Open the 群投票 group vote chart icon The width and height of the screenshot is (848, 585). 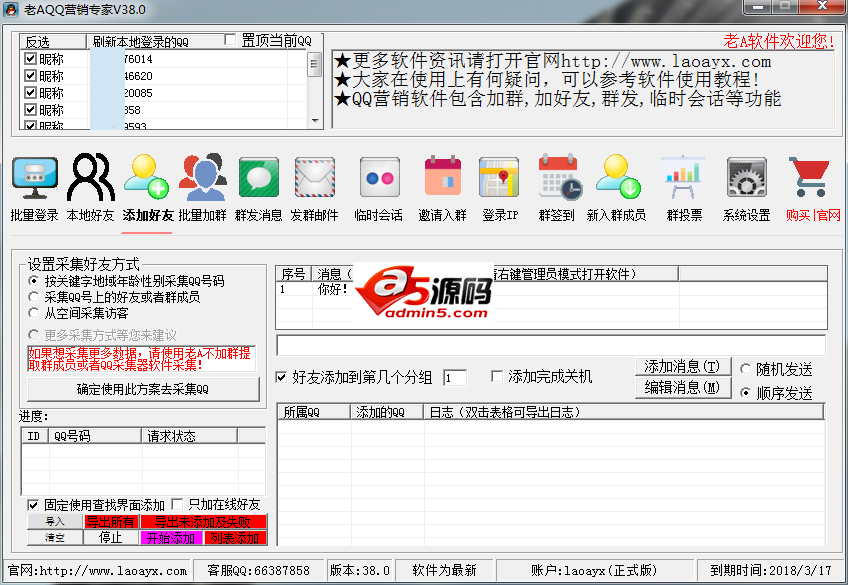point(684,180)
